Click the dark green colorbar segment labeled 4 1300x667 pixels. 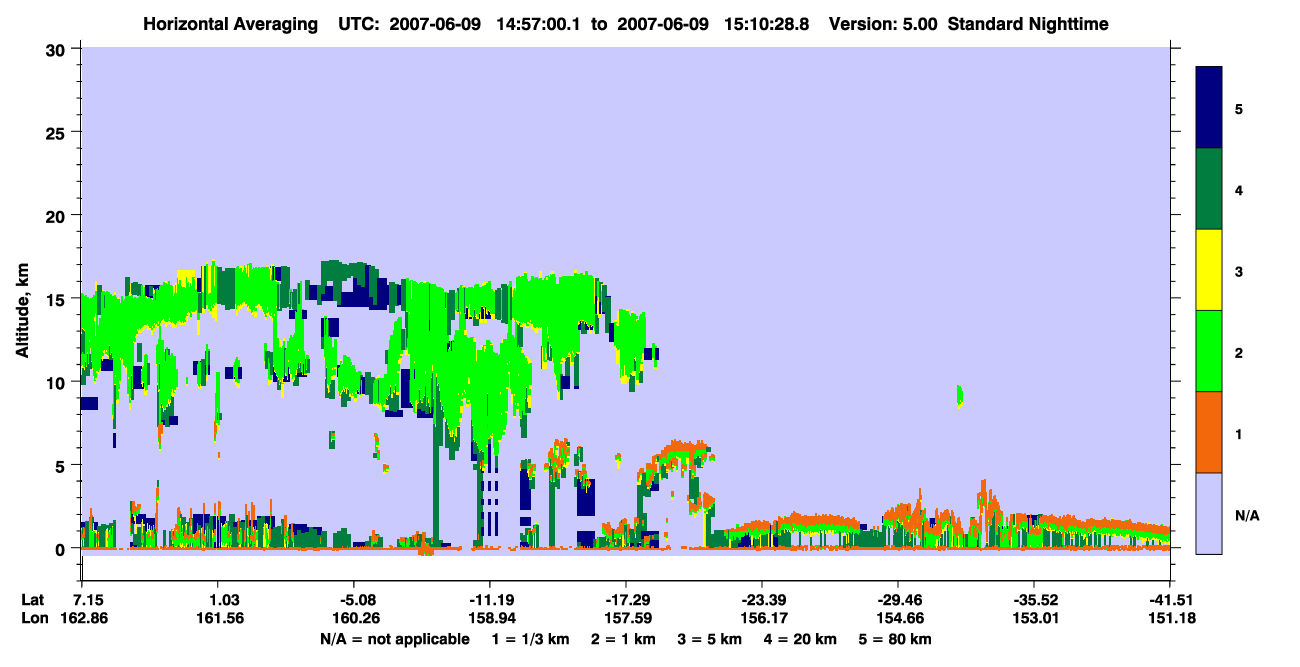coord(1209,189)
